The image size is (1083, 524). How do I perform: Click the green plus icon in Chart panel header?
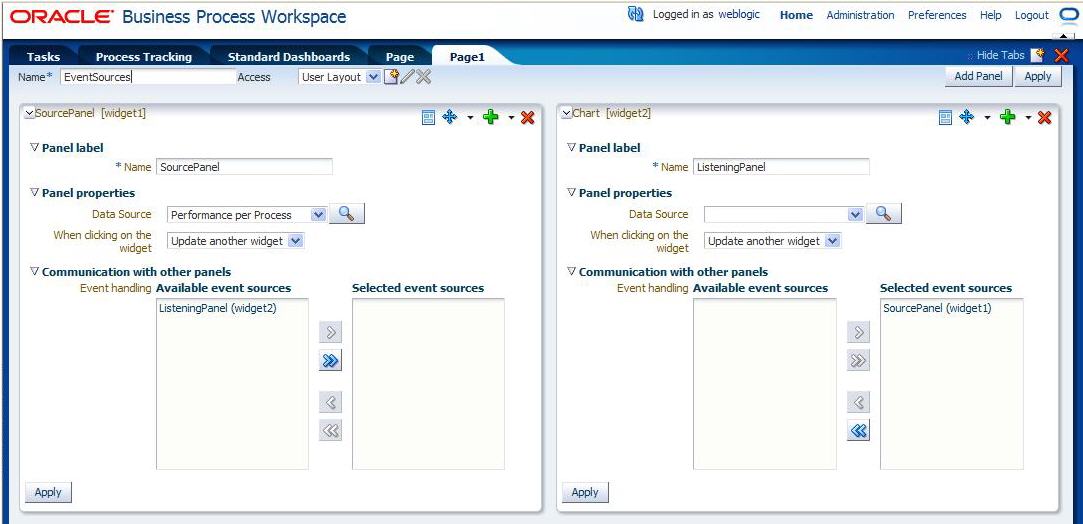click(x=1008, y=117)
